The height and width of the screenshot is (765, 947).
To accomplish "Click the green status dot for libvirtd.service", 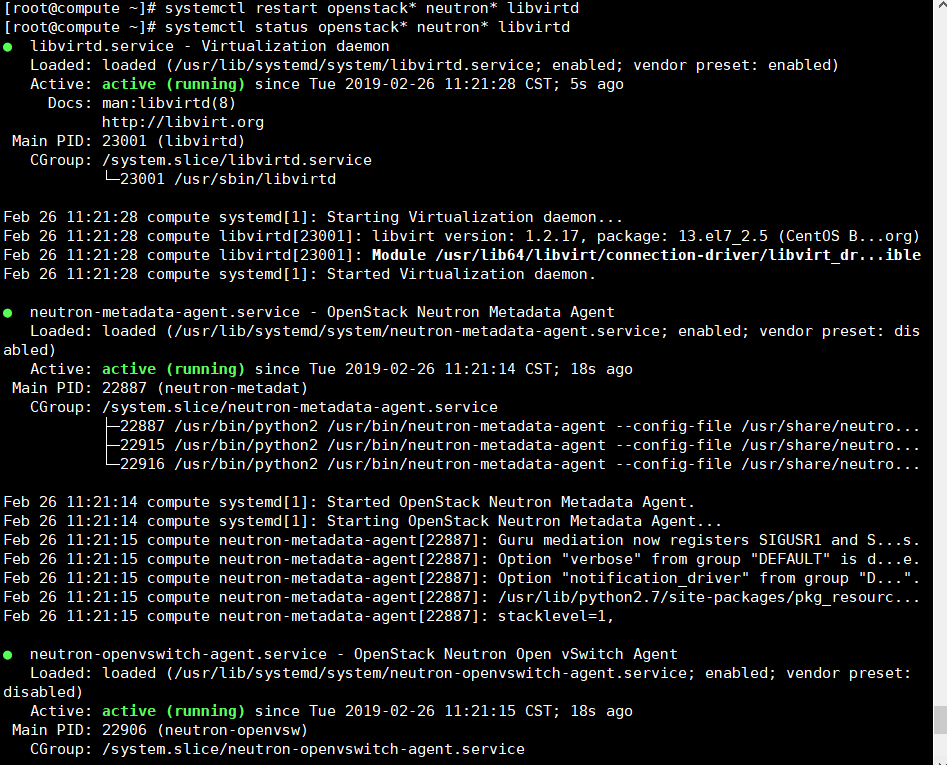I will 8,47.
